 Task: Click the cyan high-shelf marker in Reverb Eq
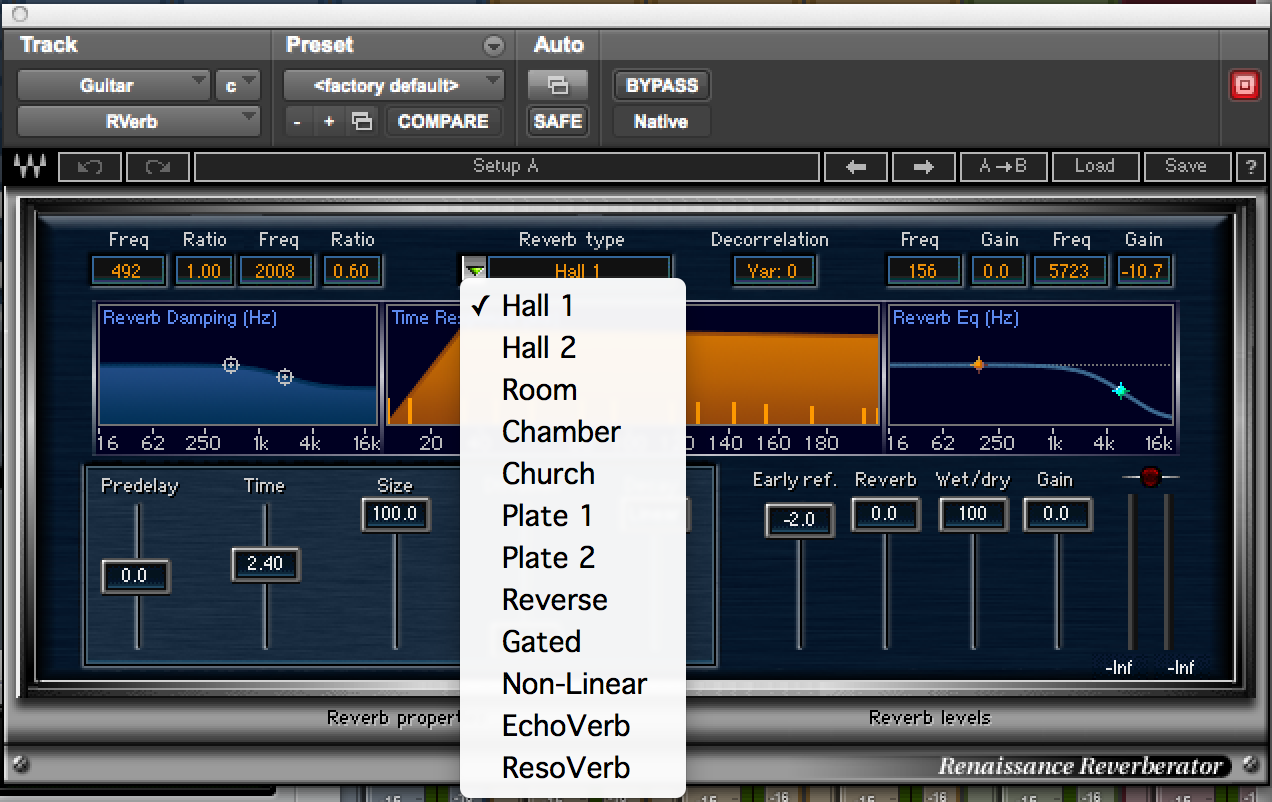[1121, 390]
